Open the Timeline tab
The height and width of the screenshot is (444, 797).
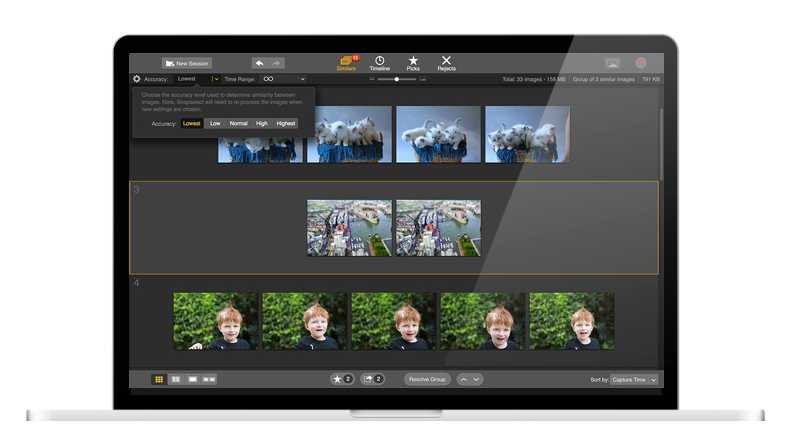click(x=380, y=64)
